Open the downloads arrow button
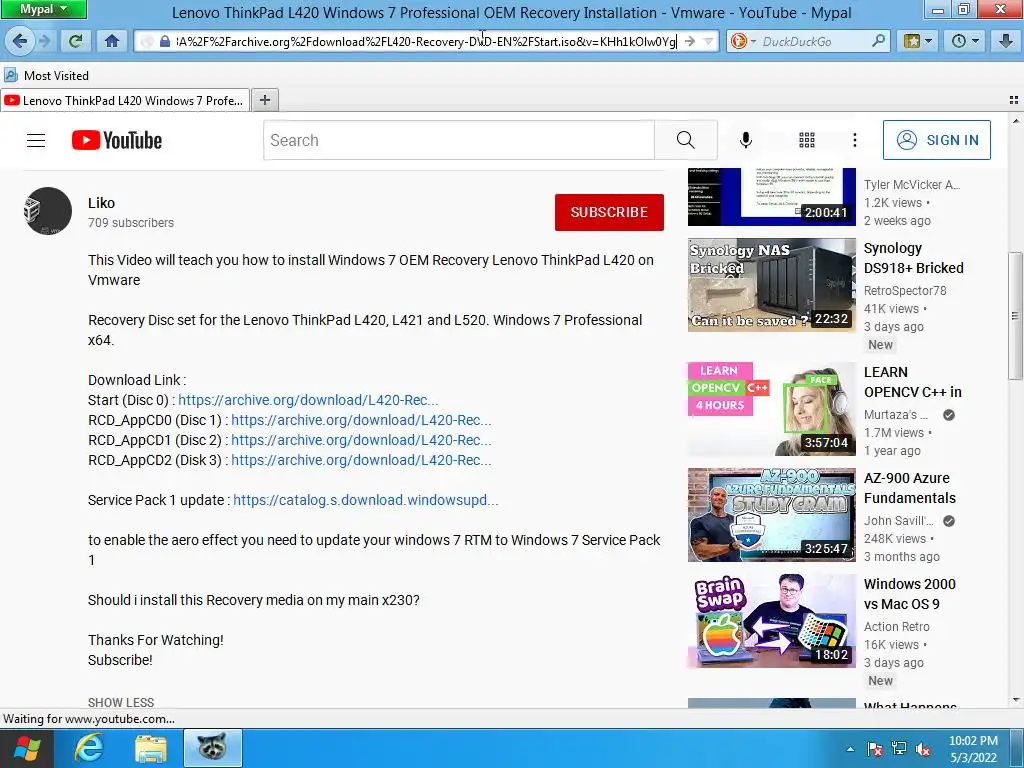 tap(1006, 41)
